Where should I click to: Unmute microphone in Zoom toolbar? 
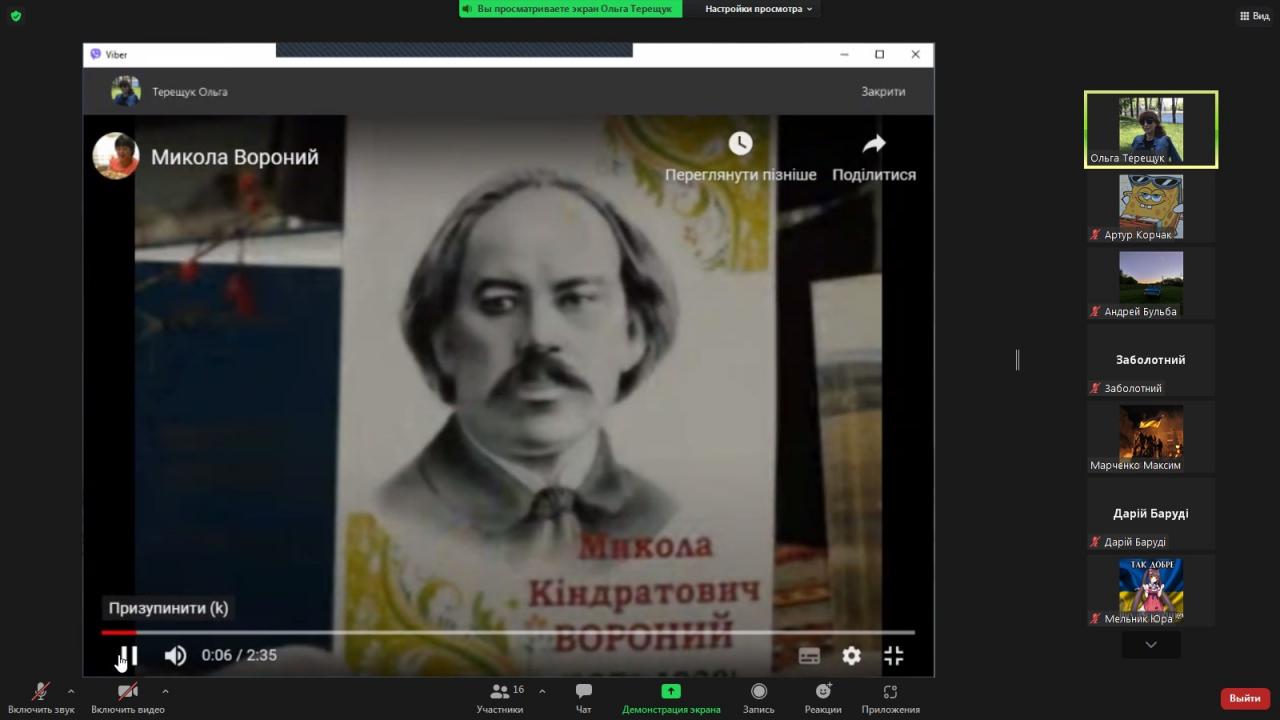[41, 692]
